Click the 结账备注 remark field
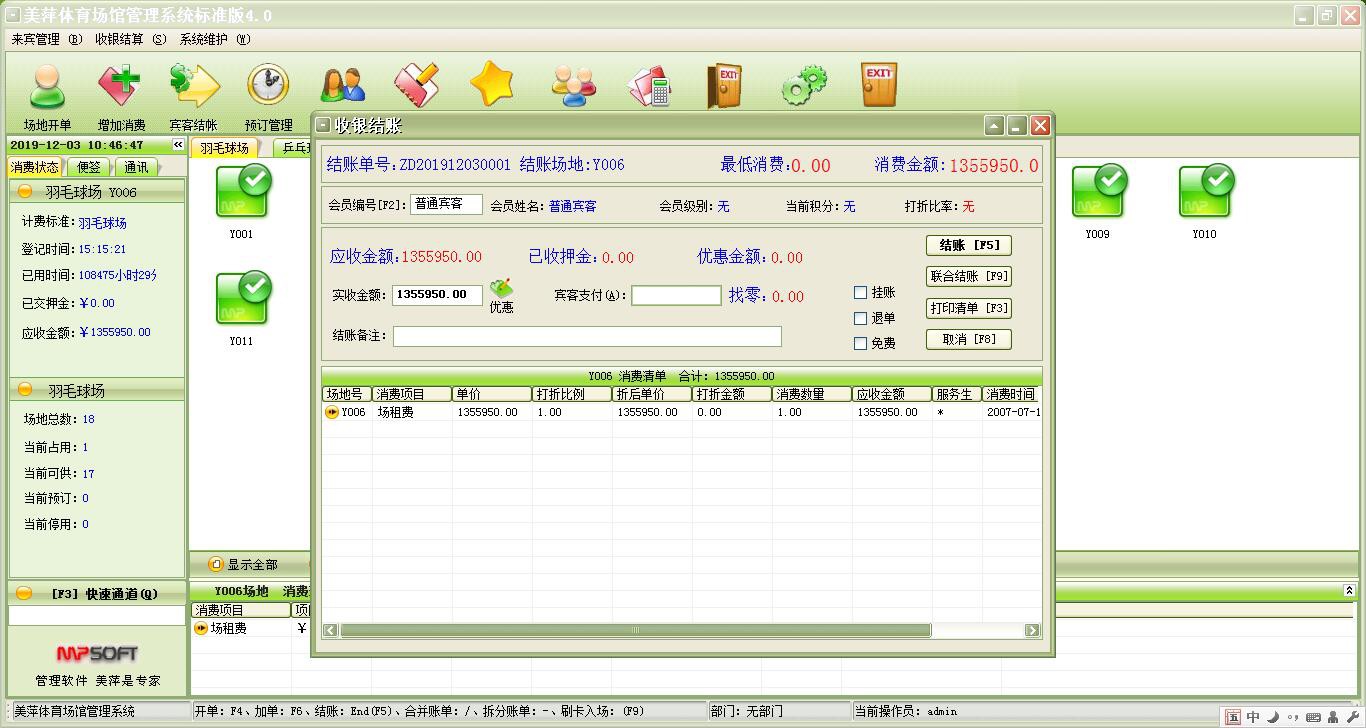This screenshot has width=1366, height=728. 587,336
